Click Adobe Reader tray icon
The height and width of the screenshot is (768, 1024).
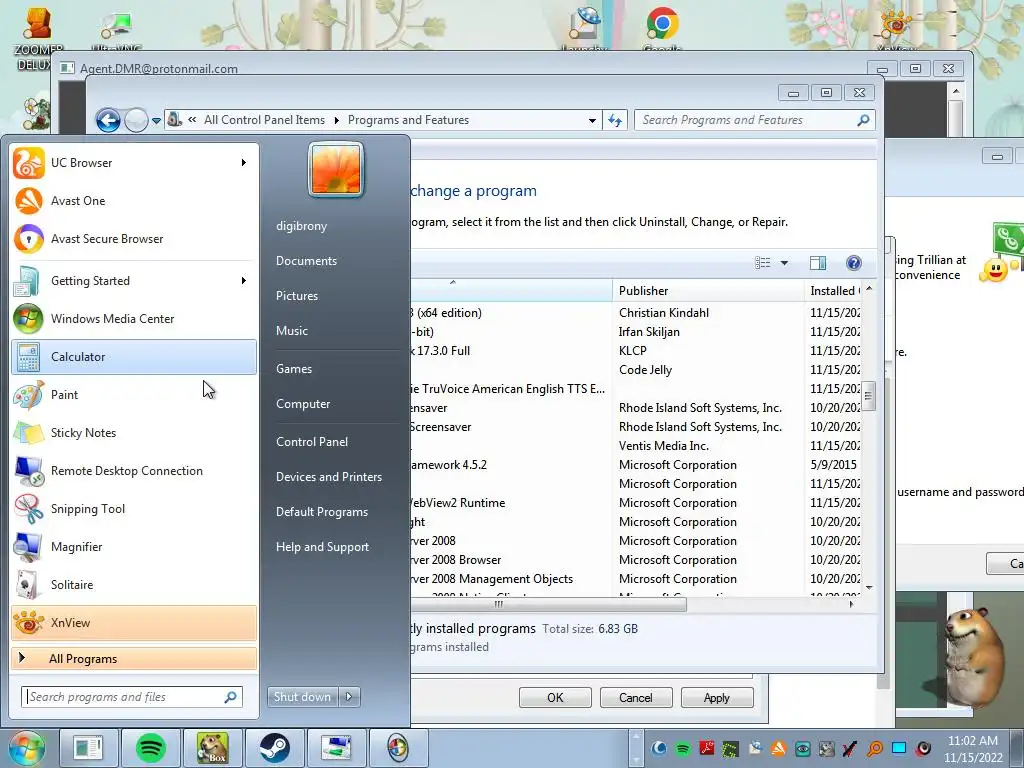[x=707, y=748]
